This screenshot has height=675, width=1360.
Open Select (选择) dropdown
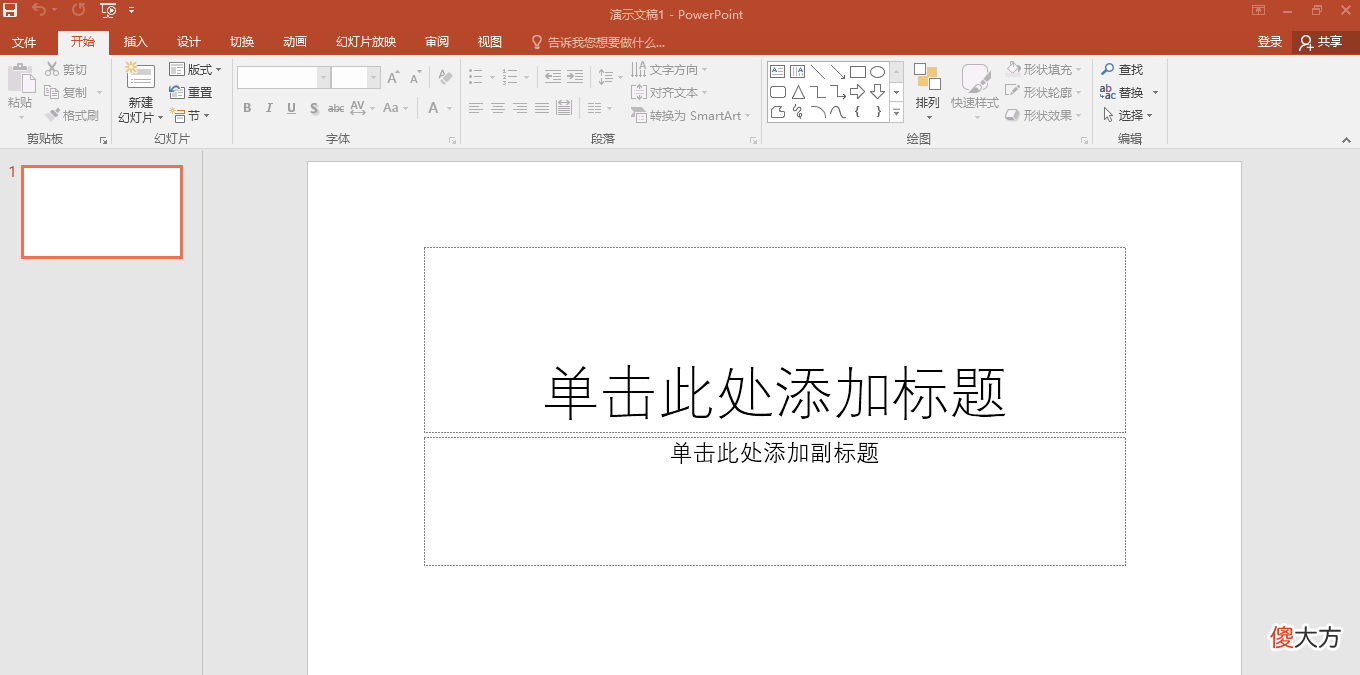(x=1127, y=115)
